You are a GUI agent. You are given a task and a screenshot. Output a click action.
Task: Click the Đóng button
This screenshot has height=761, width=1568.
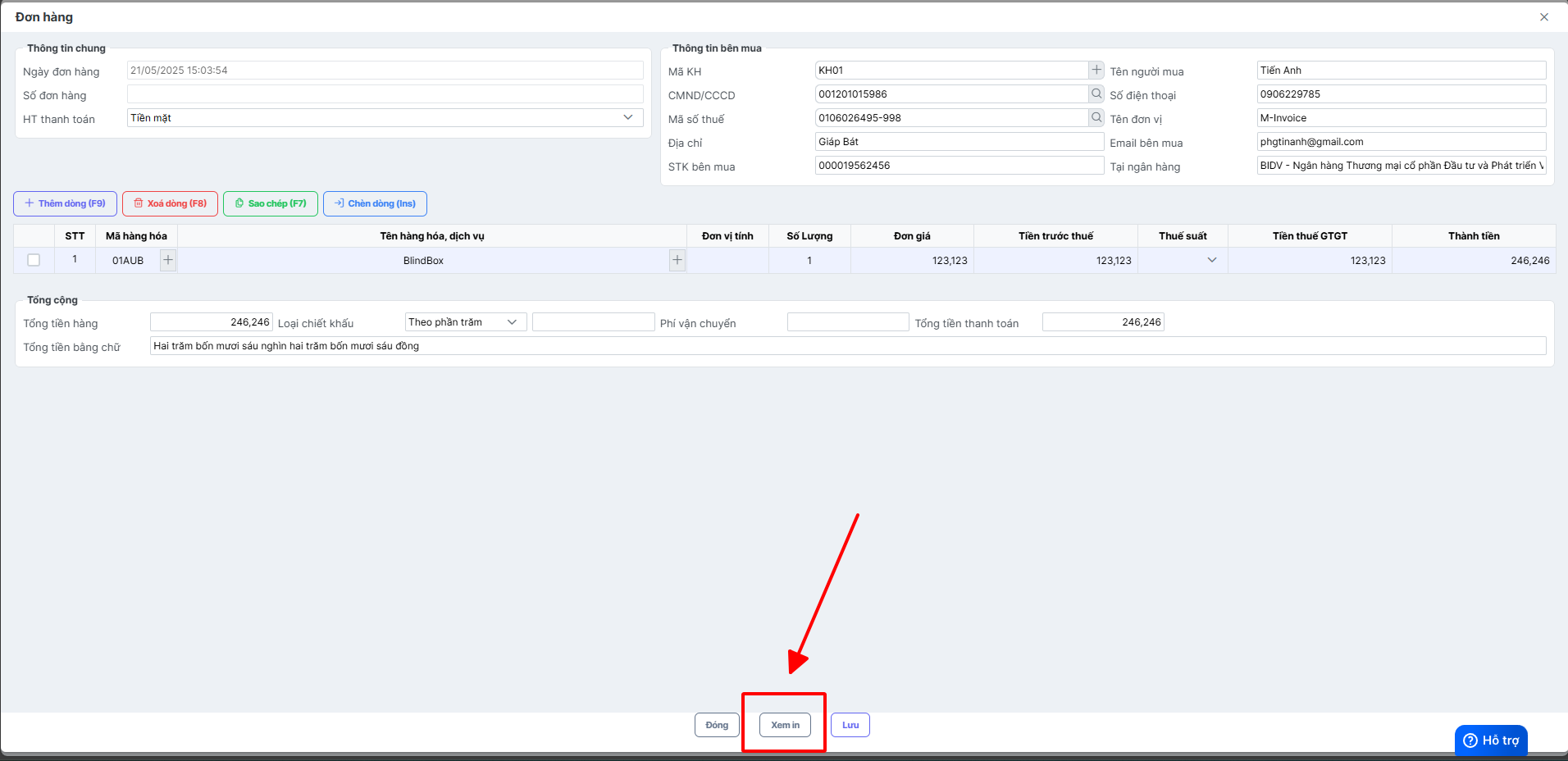pos(717,725)
